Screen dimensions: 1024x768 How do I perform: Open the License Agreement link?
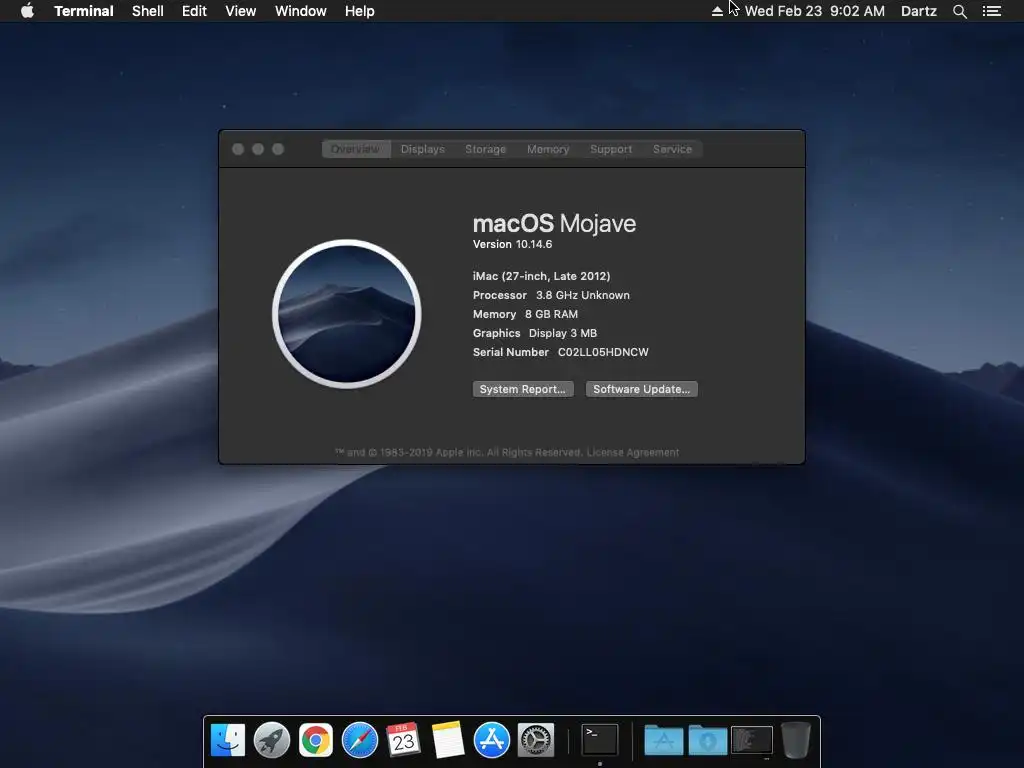(633, 453)
